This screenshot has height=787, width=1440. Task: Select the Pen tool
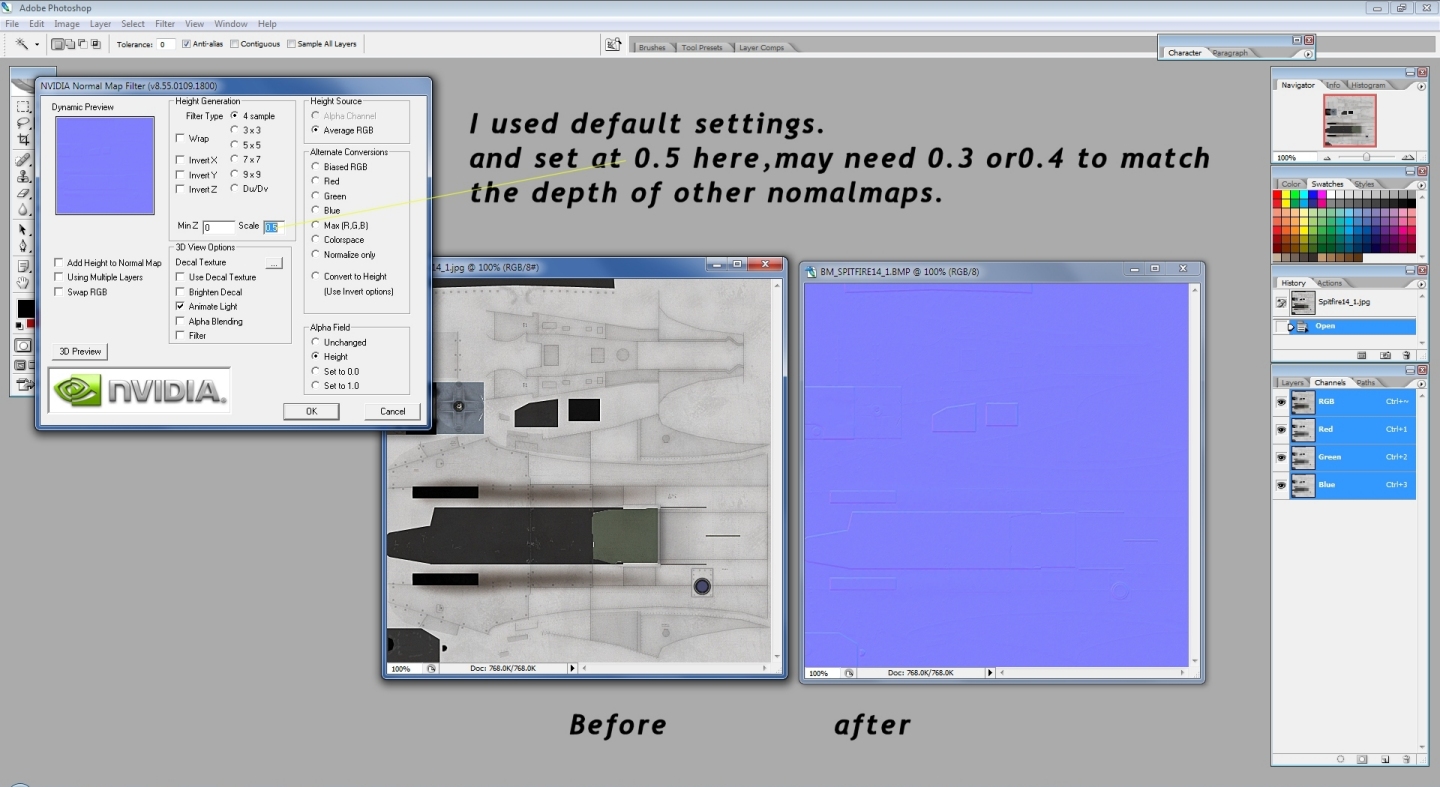[x=23, y=247]
